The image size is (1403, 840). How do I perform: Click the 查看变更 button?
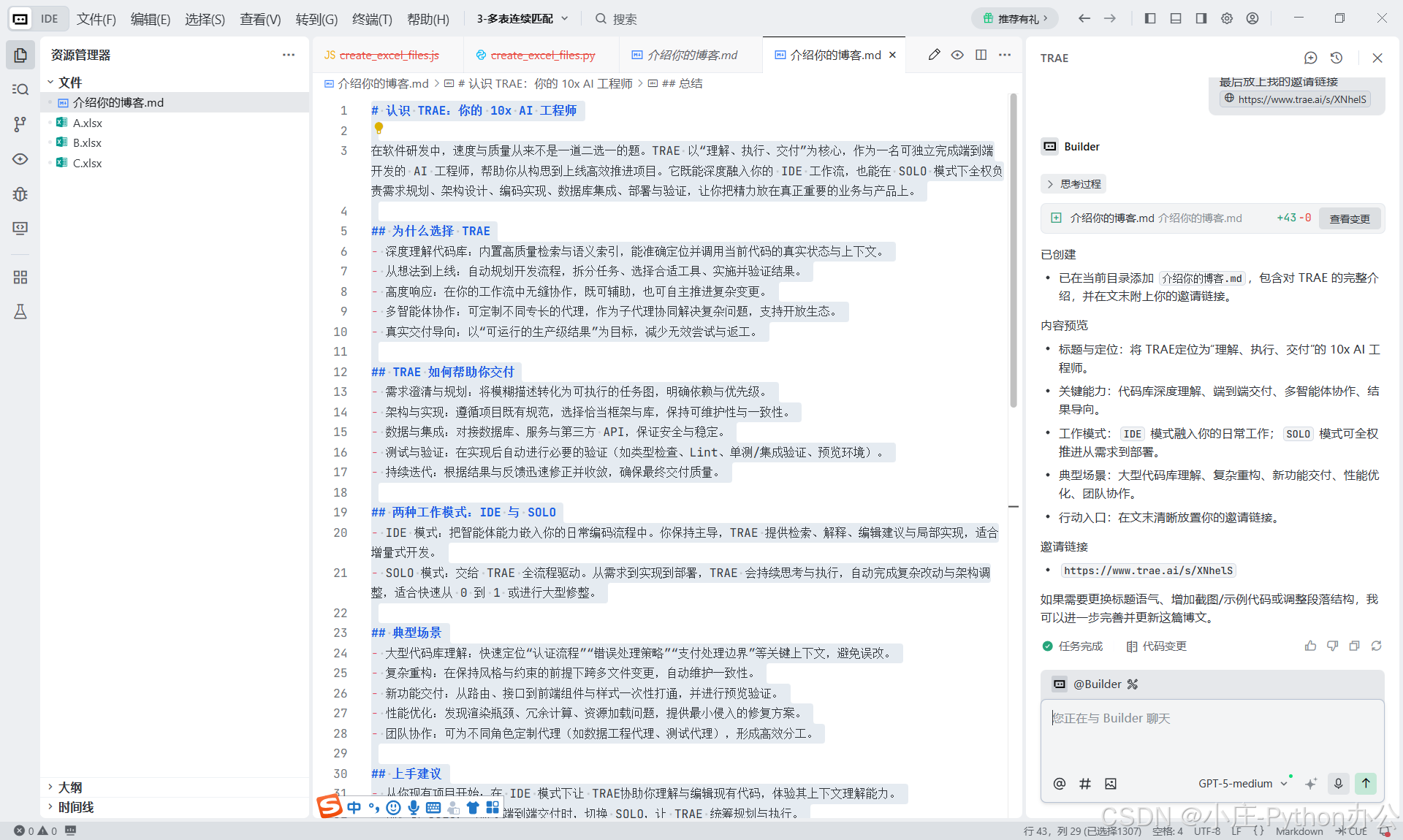tap(1350, 218)
